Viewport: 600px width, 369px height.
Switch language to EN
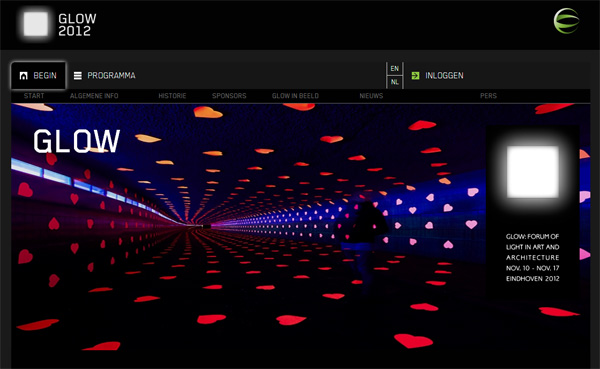(395, 69)
